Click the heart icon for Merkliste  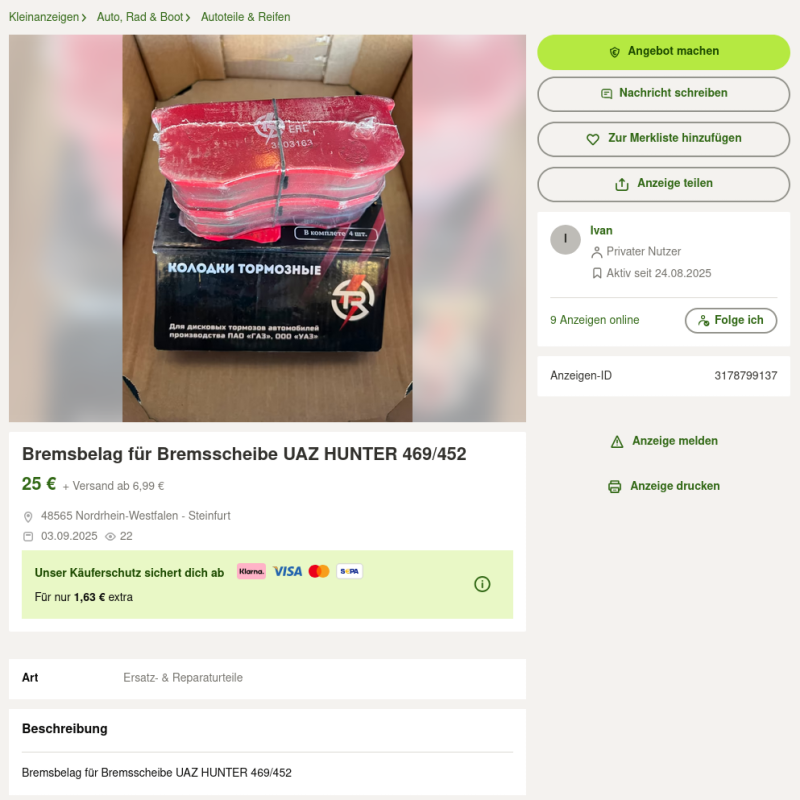tap(592, 139)
